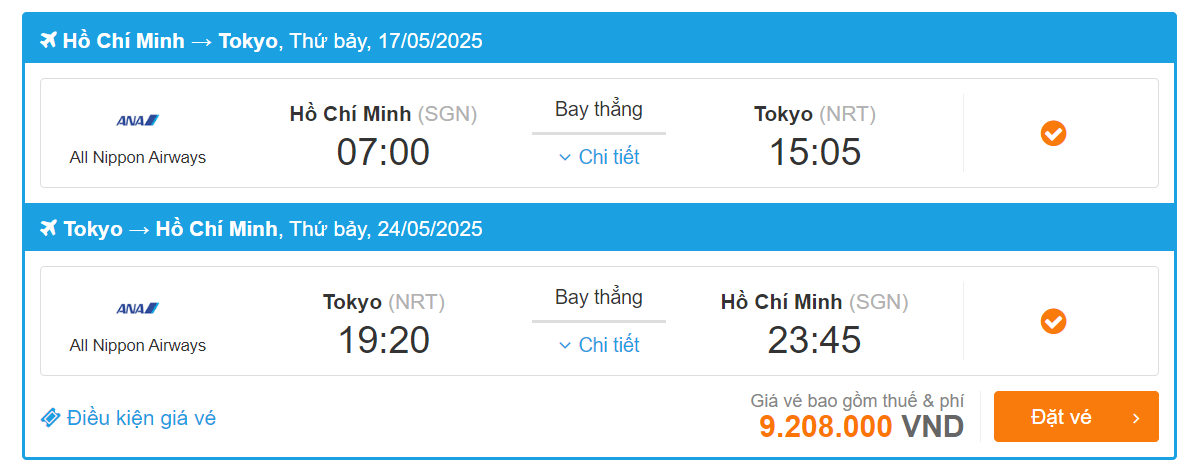
Task: Click the arrow icon on Đặt vé button
Action: pos(1135,418)
